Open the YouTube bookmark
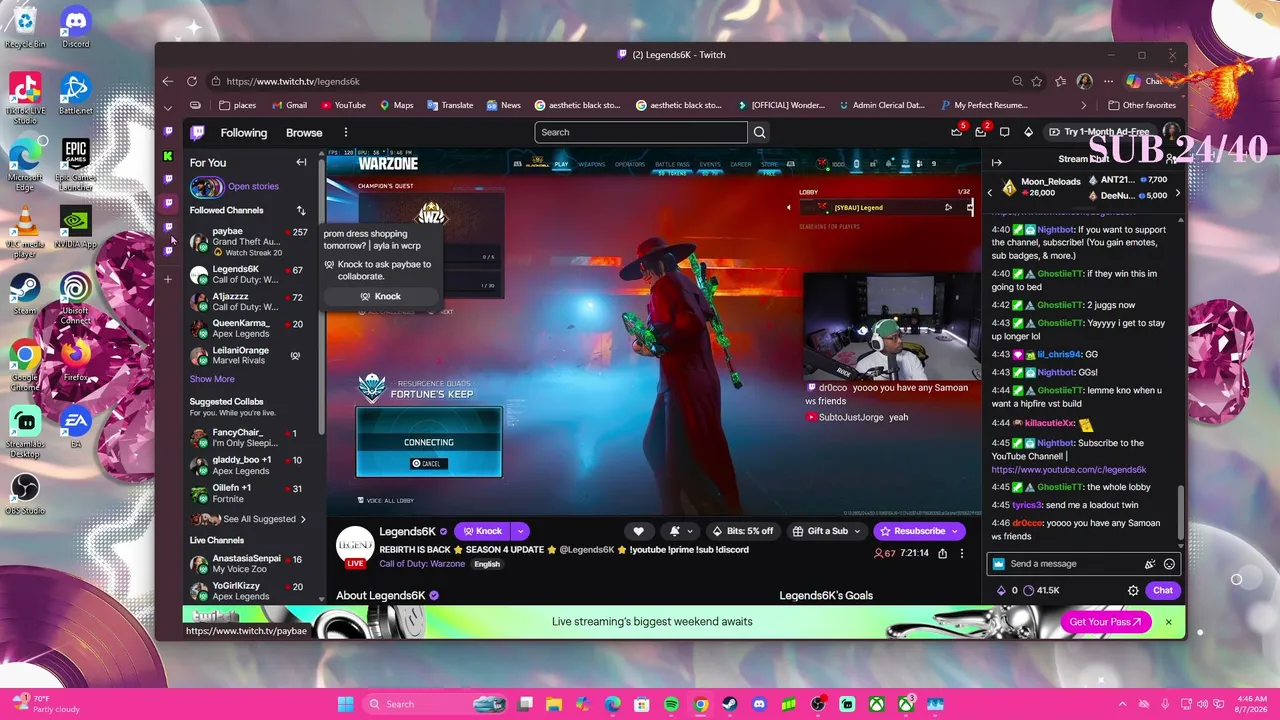Image resolution: width=1280 pixels, height=720 pixels. click(x=343, y=105)
